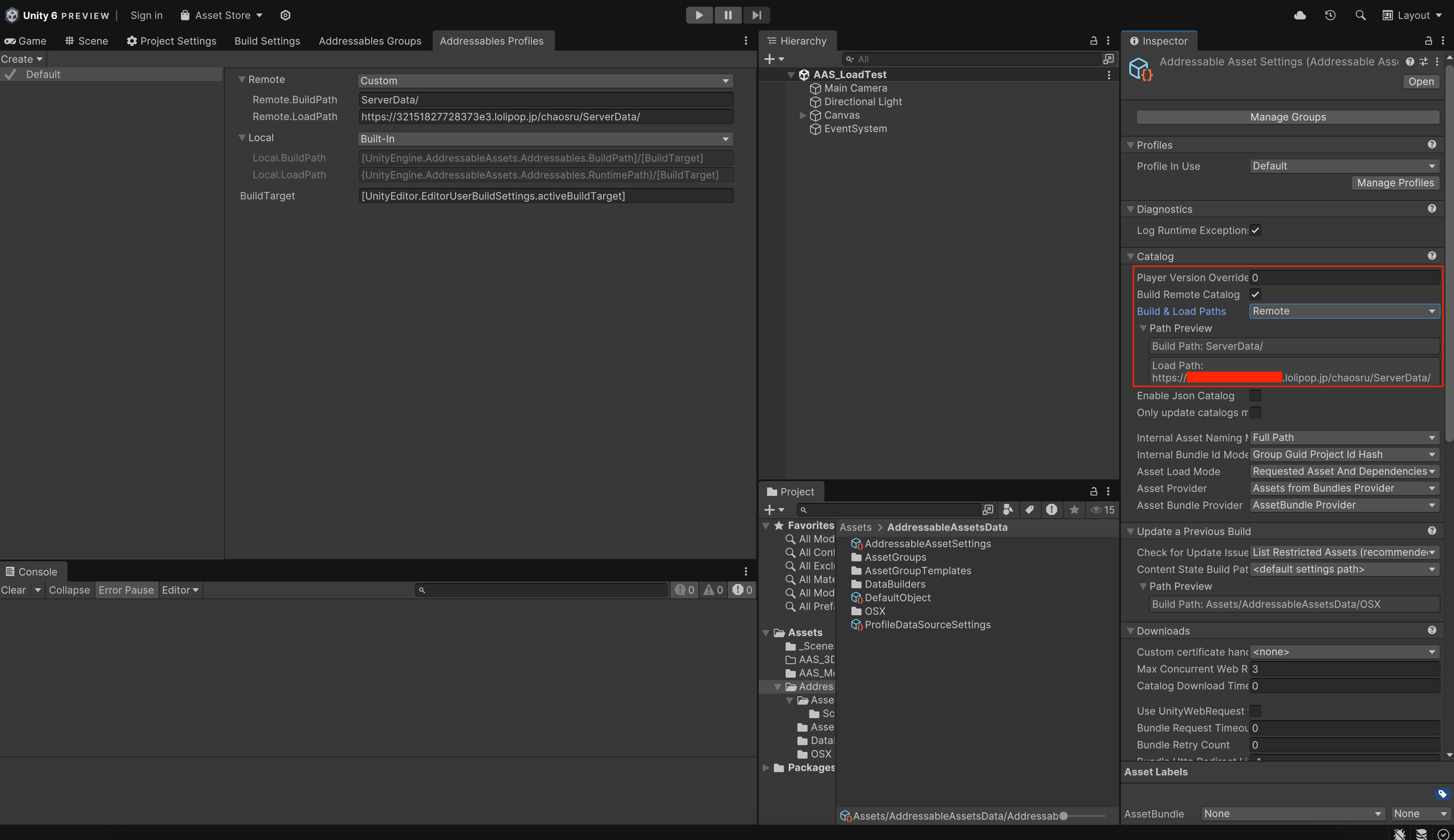Select Directional Light in Hierarchy

coord(863,102)
